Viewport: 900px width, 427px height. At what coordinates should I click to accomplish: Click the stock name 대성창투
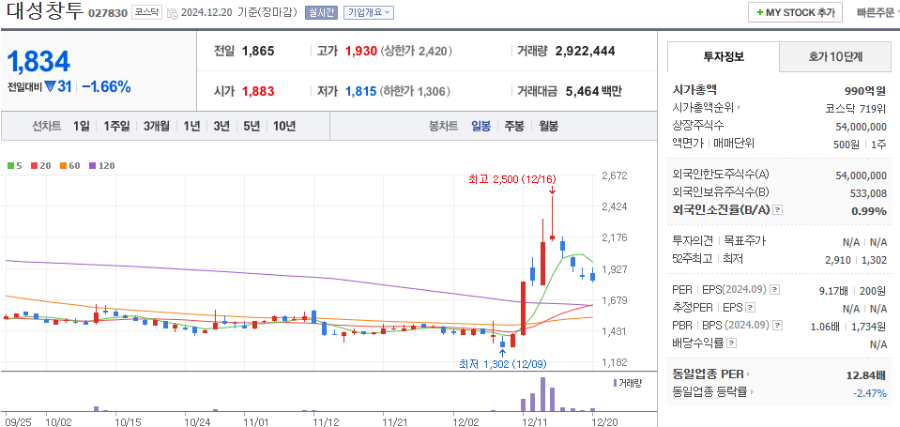click(x=45, y=11)
